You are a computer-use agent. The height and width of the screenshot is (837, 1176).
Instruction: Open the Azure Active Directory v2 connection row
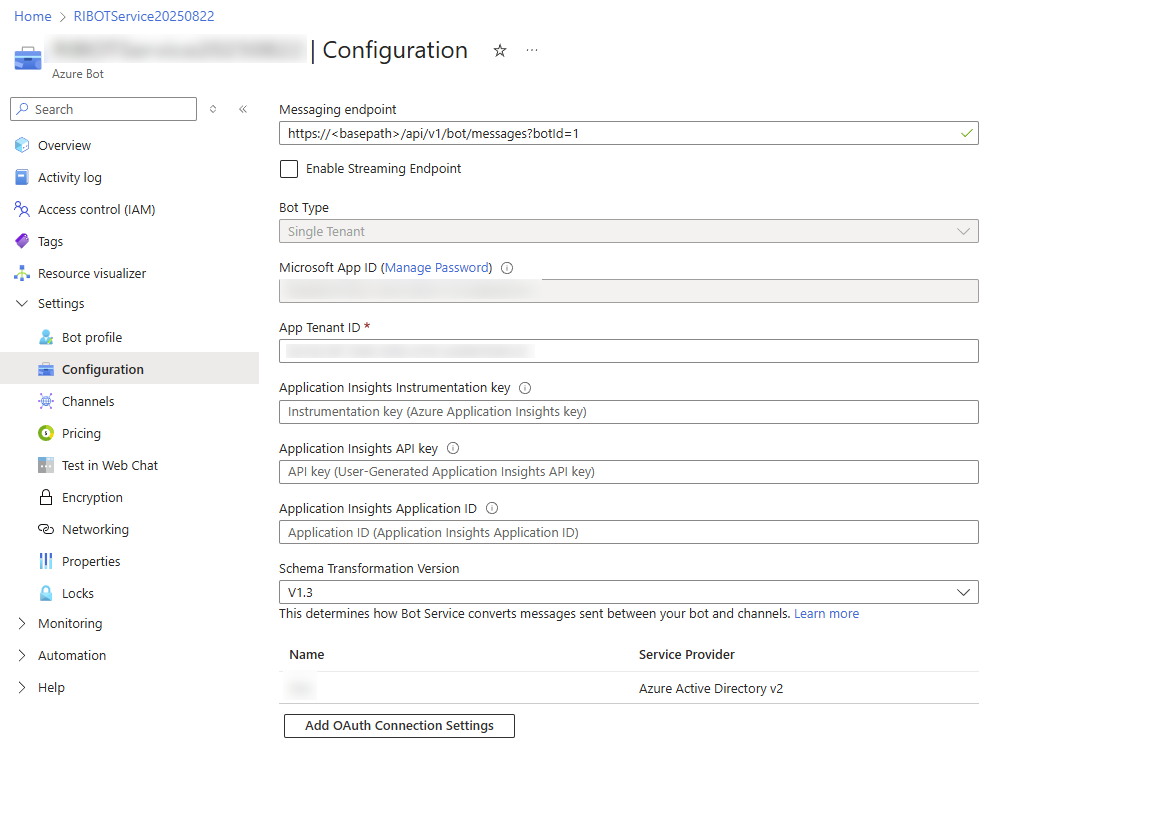point(628,688)
